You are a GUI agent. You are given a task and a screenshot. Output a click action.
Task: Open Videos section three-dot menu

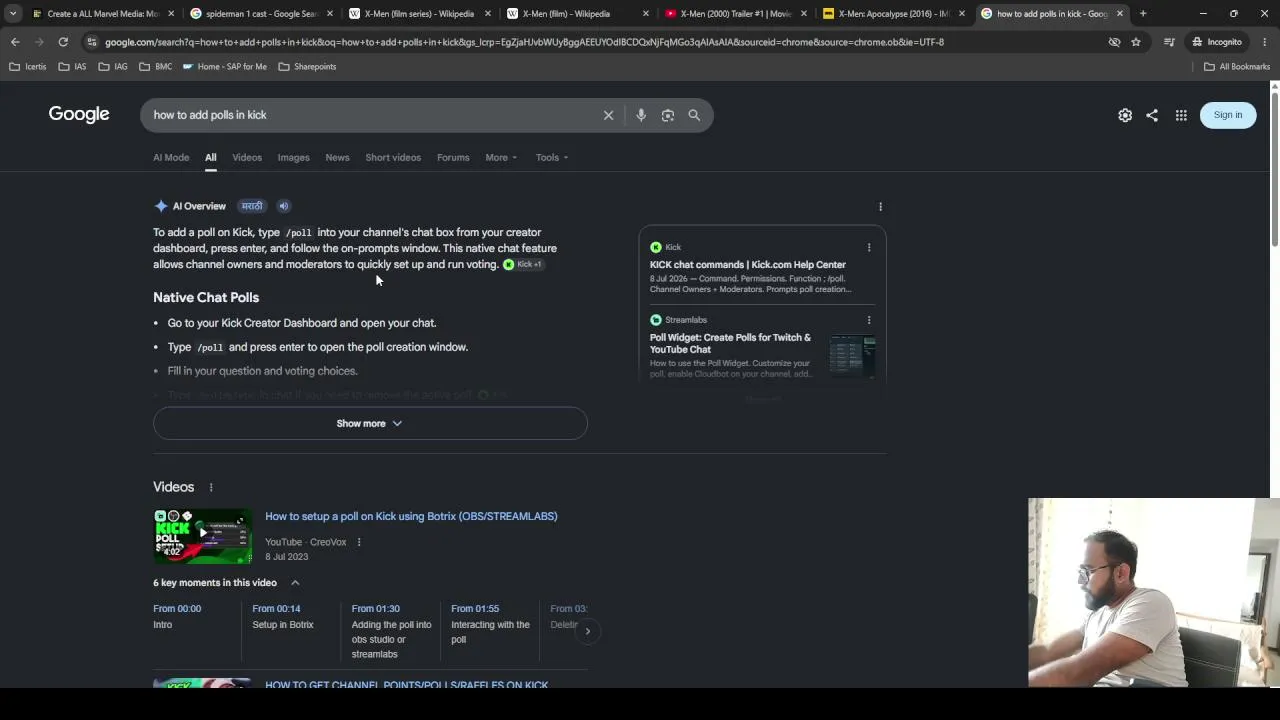click(211, 487)
